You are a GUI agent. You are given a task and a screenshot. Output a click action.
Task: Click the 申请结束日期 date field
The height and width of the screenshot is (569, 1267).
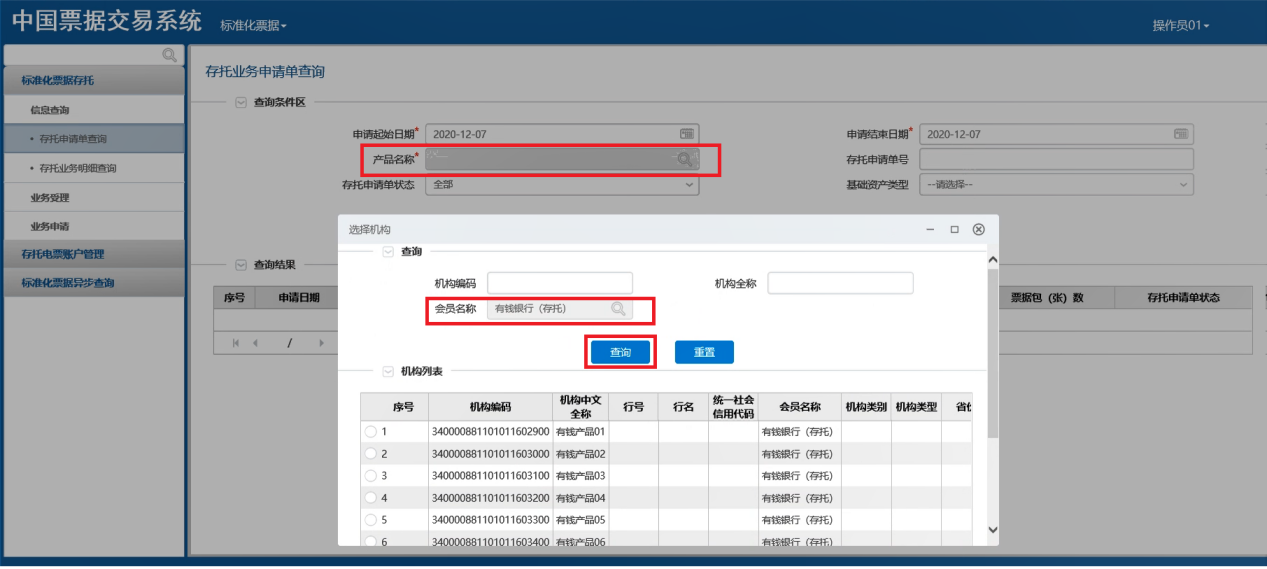(x=1056, y=134)
